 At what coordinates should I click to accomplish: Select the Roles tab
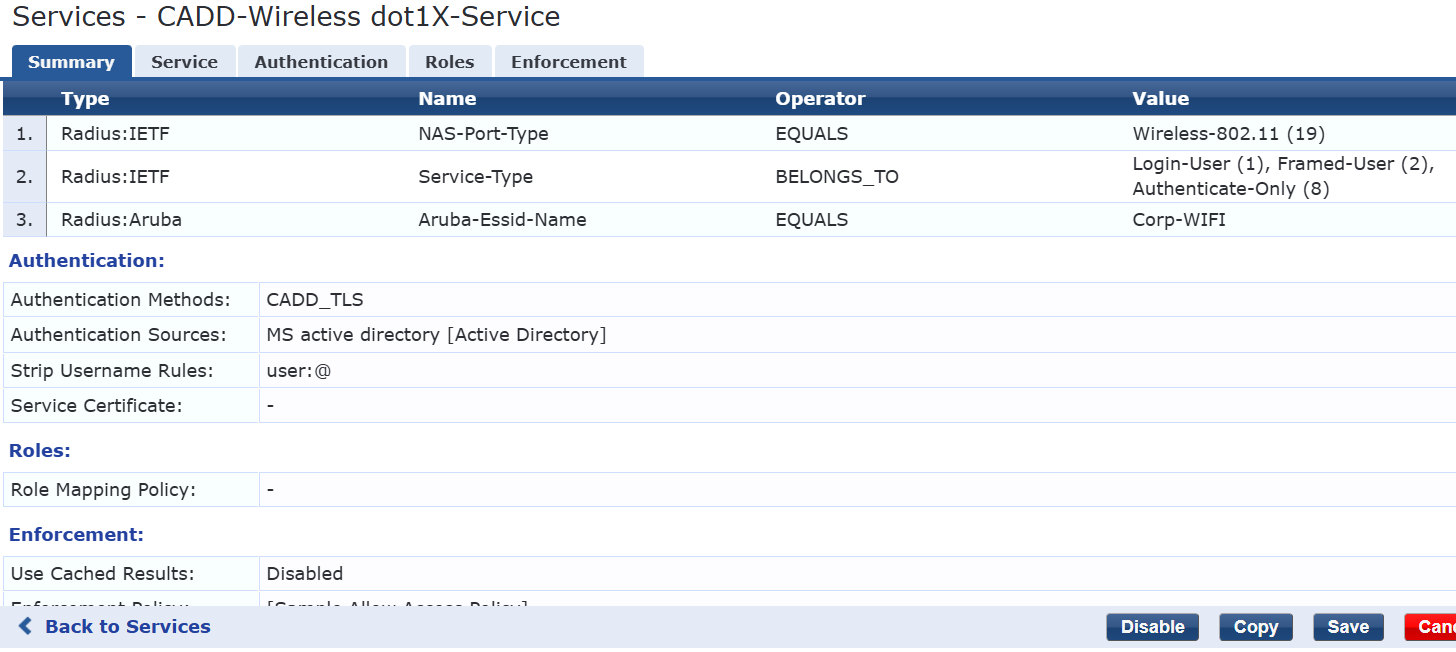tap(450, 61)
